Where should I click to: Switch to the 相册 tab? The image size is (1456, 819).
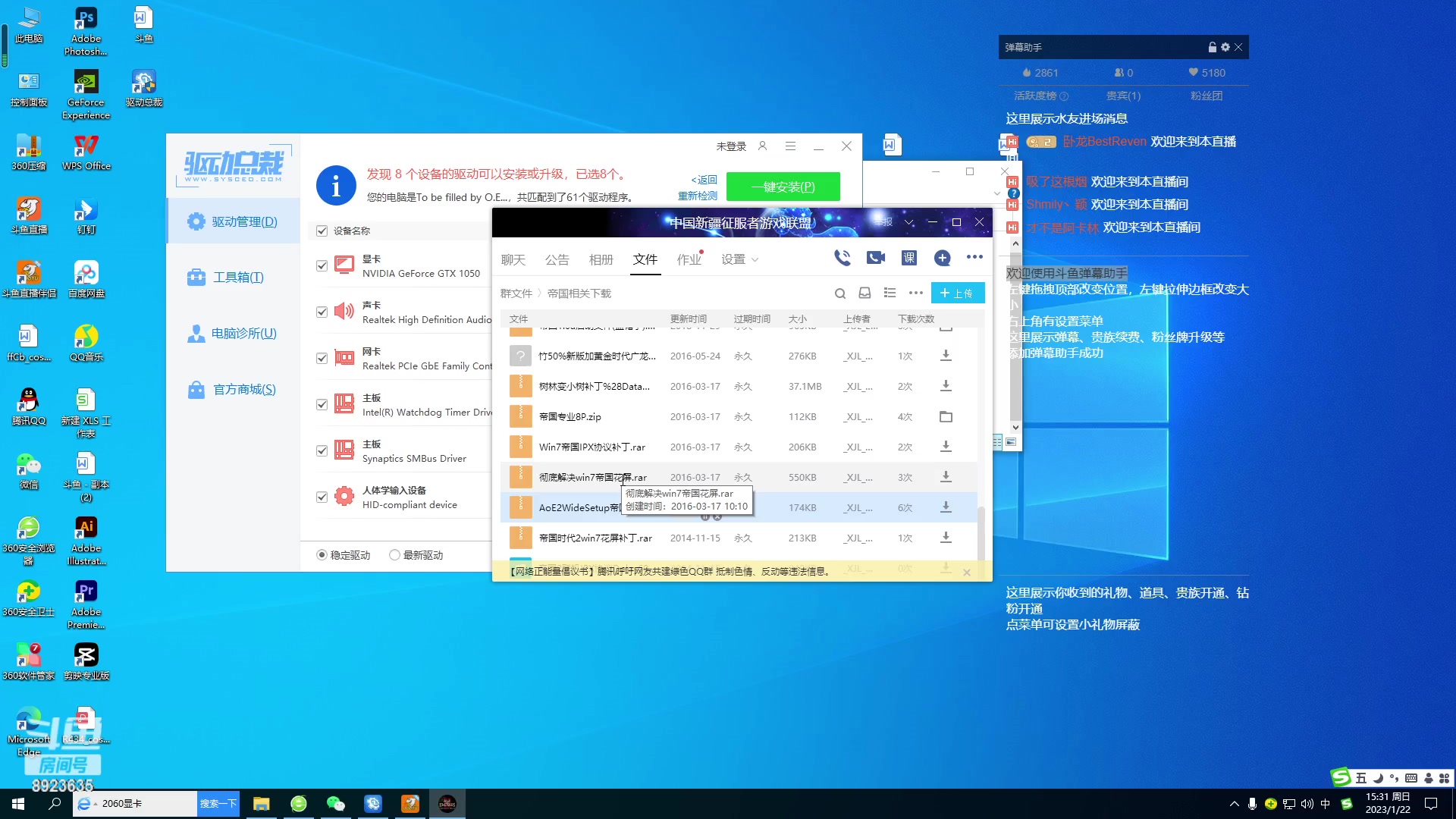click(601, 259)
